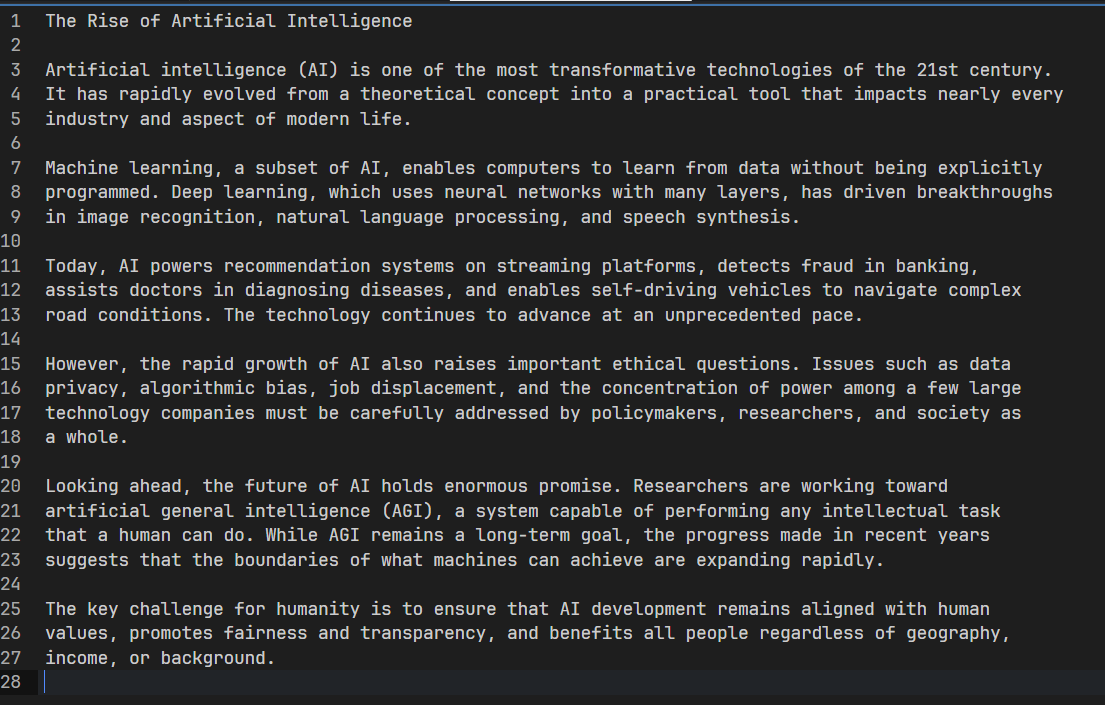The image size is (1105, 705).
Task: Click line number 25 in the gutter
Action: tap(11, 609)
